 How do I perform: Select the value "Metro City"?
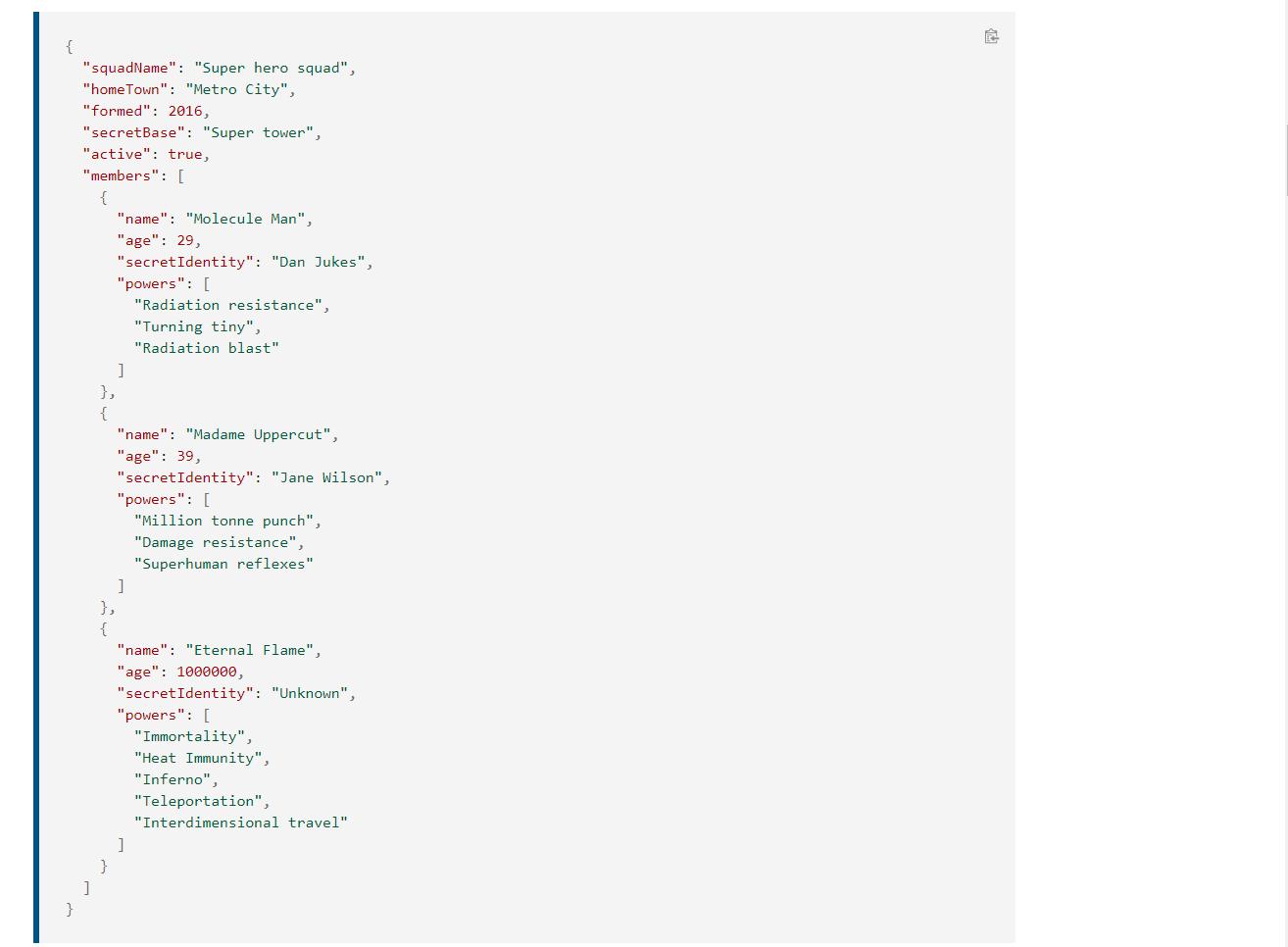235,89
